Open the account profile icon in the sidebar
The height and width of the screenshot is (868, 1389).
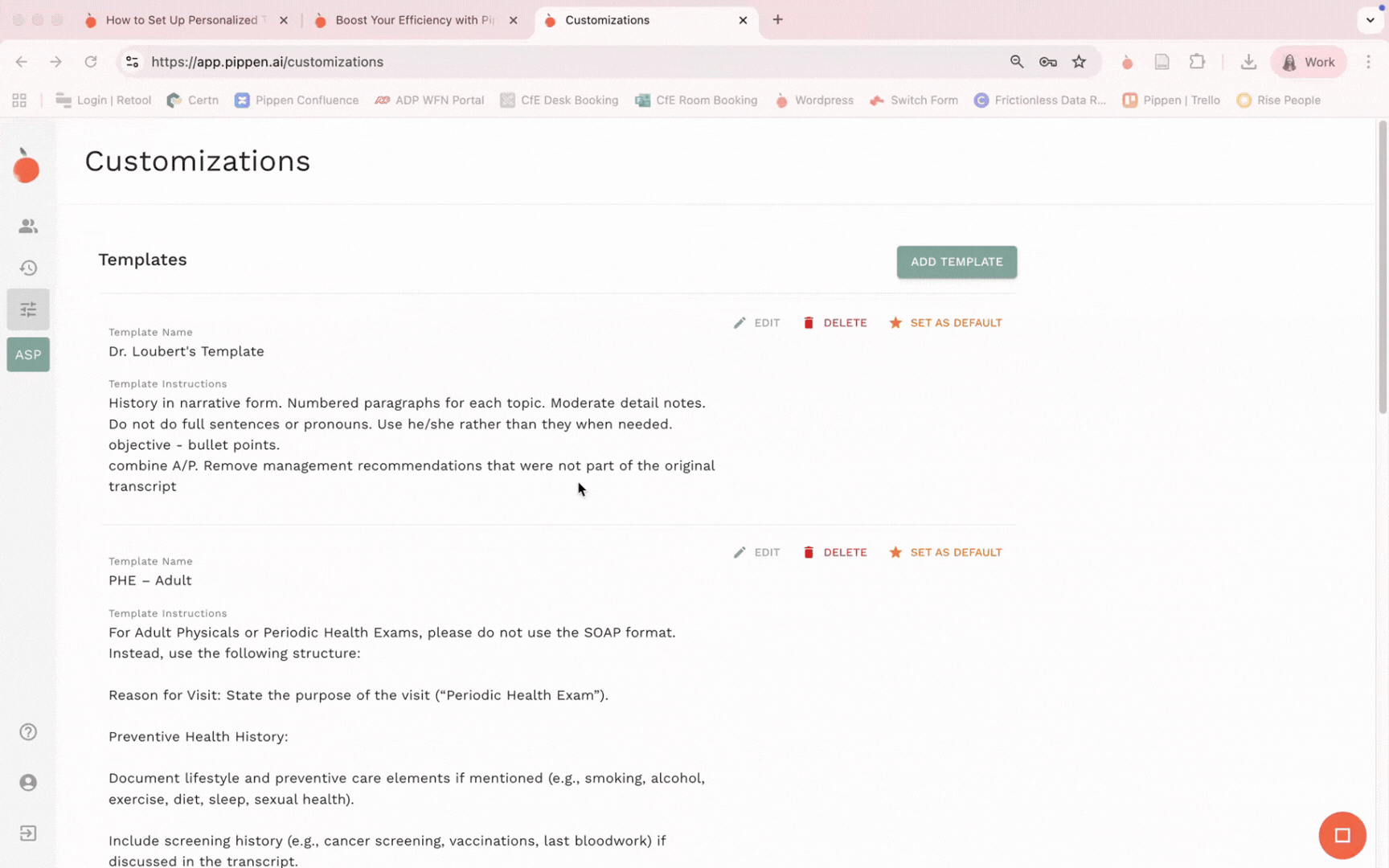(28, 783)
